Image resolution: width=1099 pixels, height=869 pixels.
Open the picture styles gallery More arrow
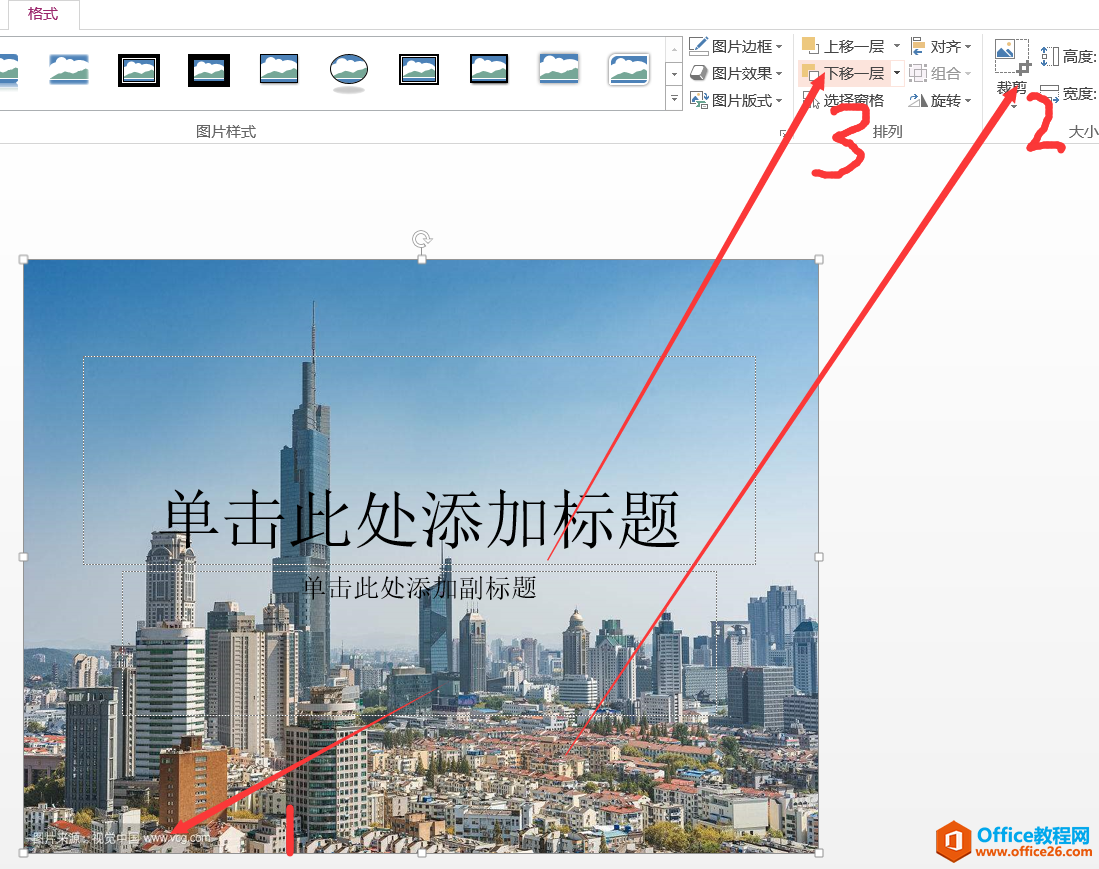tap(675, 98)
